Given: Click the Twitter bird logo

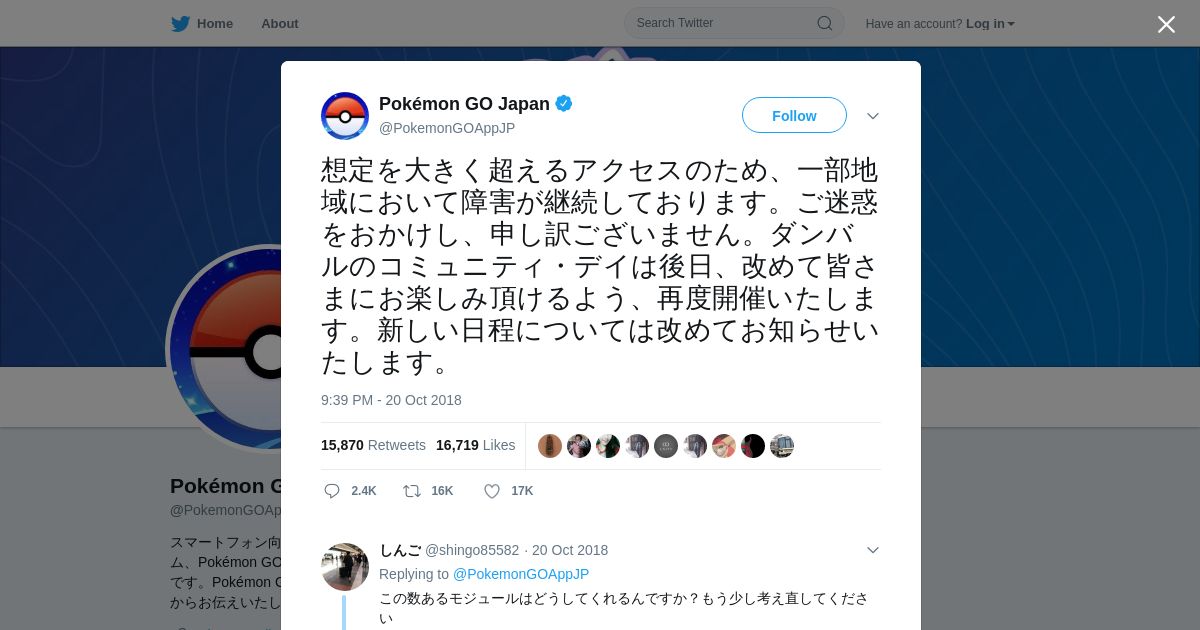Looking at the screenshot, I should tap(180, 23).
